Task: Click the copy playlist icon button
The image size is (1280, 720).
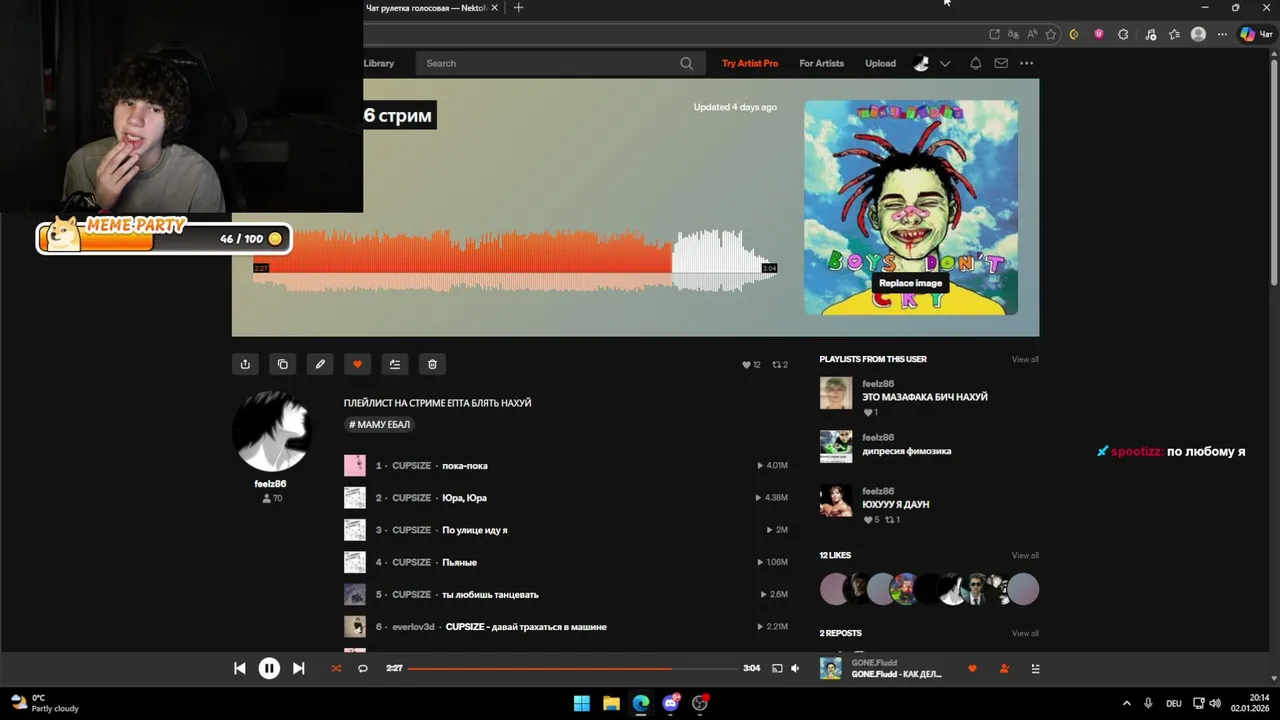Action: coord(283,364)
